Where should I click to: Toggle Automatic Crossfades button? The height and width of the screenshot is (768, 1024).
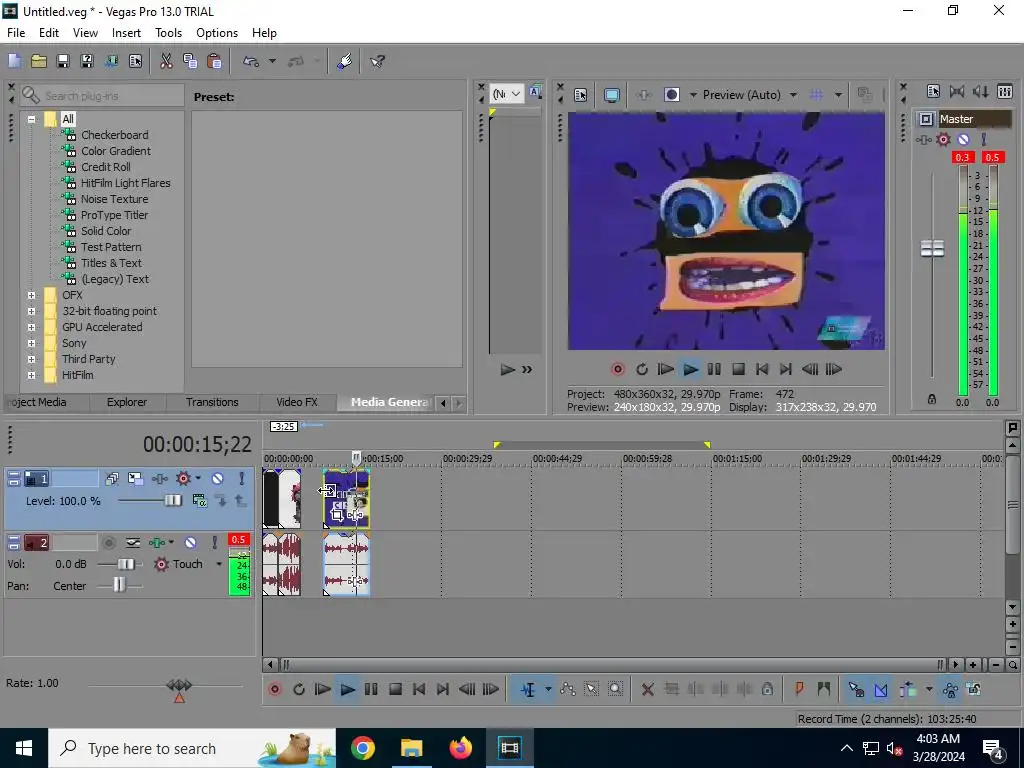[880, 689]
